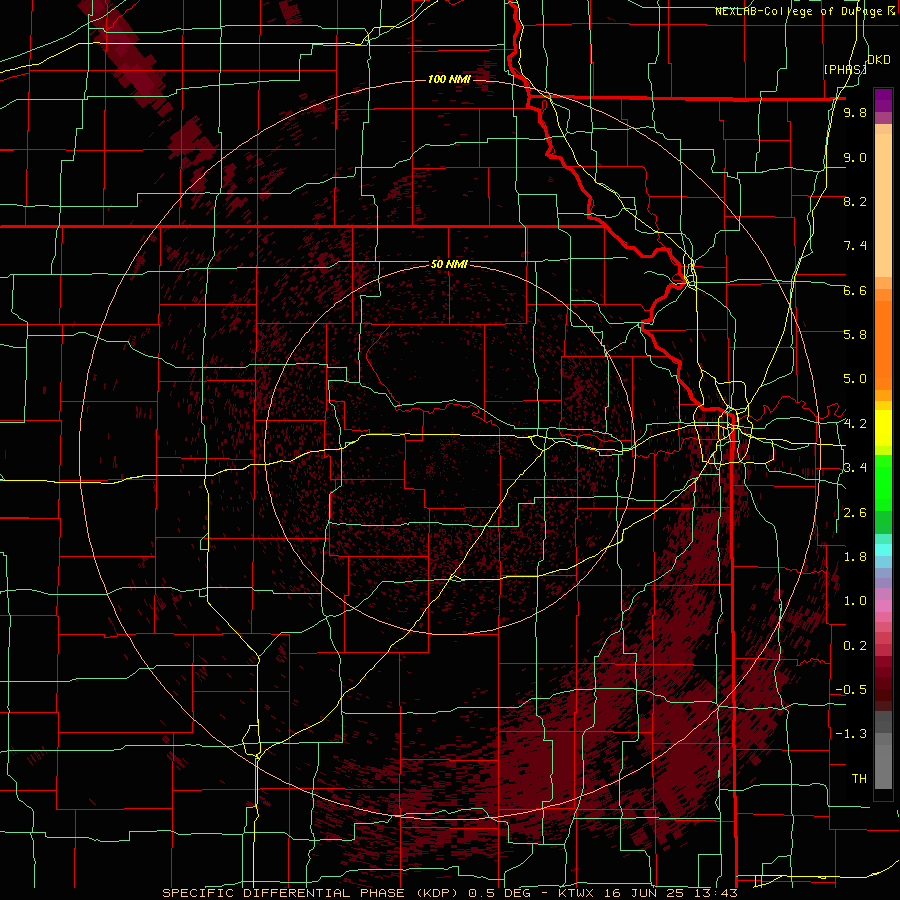Click the -1.3 color scale value

[x=851, y=734]
